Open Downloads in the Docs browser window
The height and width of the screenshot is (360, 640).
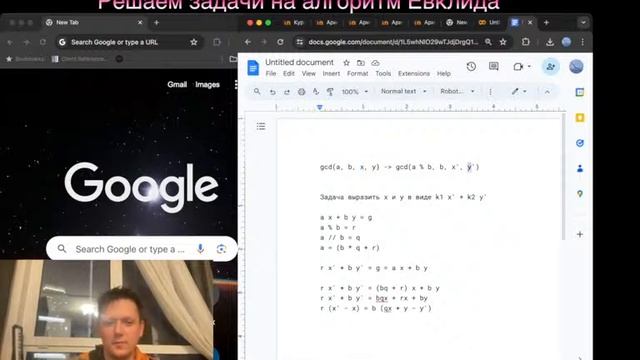(x=550, y=42)
